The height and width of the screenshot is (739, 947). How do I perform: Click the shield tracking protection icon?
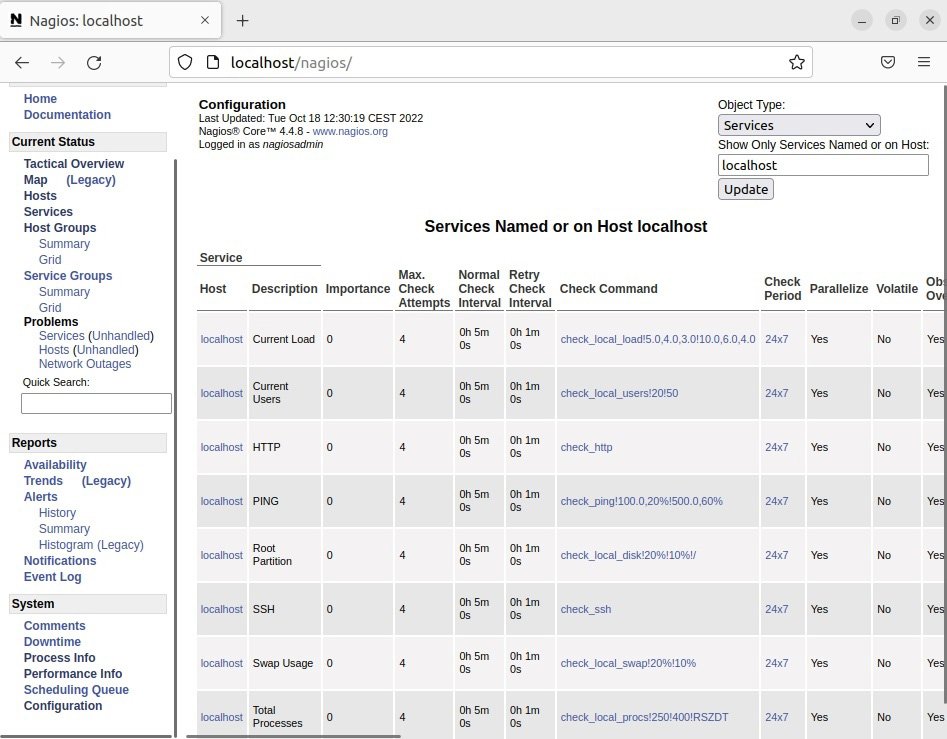coord(185,62)
